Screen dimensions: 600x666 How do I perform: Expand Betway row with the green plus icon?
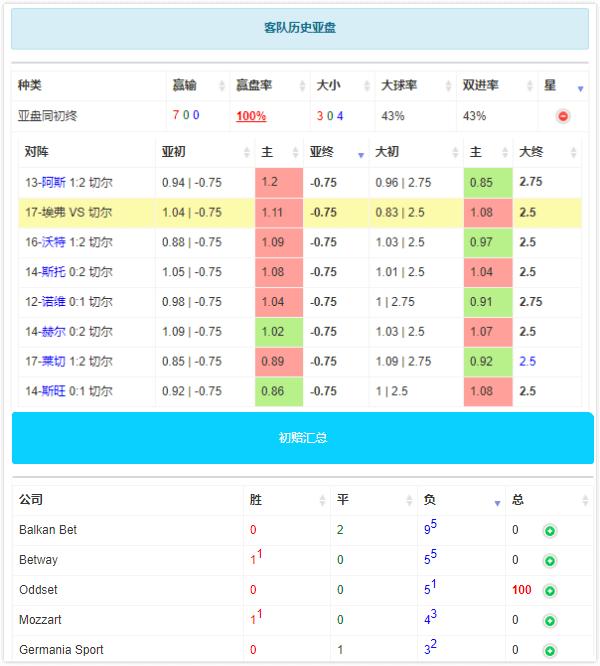coord(549,561)
